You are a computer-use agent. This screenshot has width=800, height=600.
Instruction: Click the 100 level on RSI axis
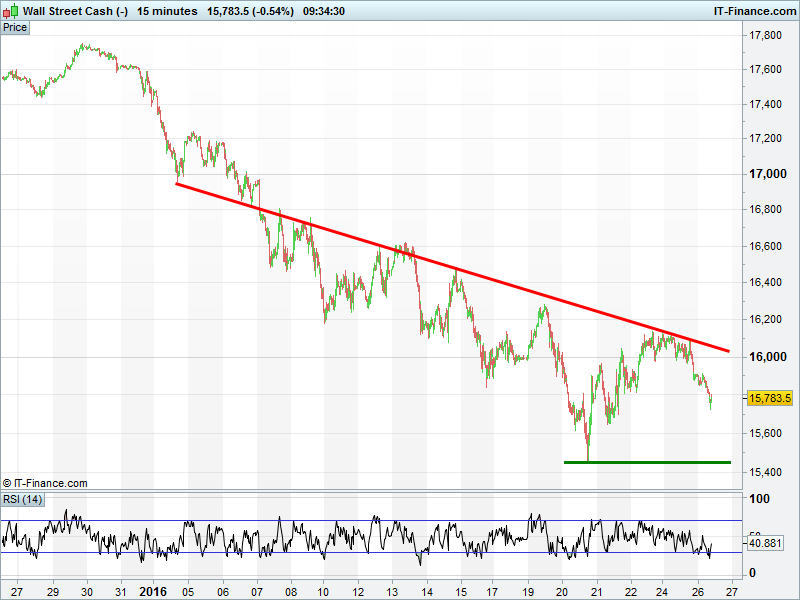point(759,499)
